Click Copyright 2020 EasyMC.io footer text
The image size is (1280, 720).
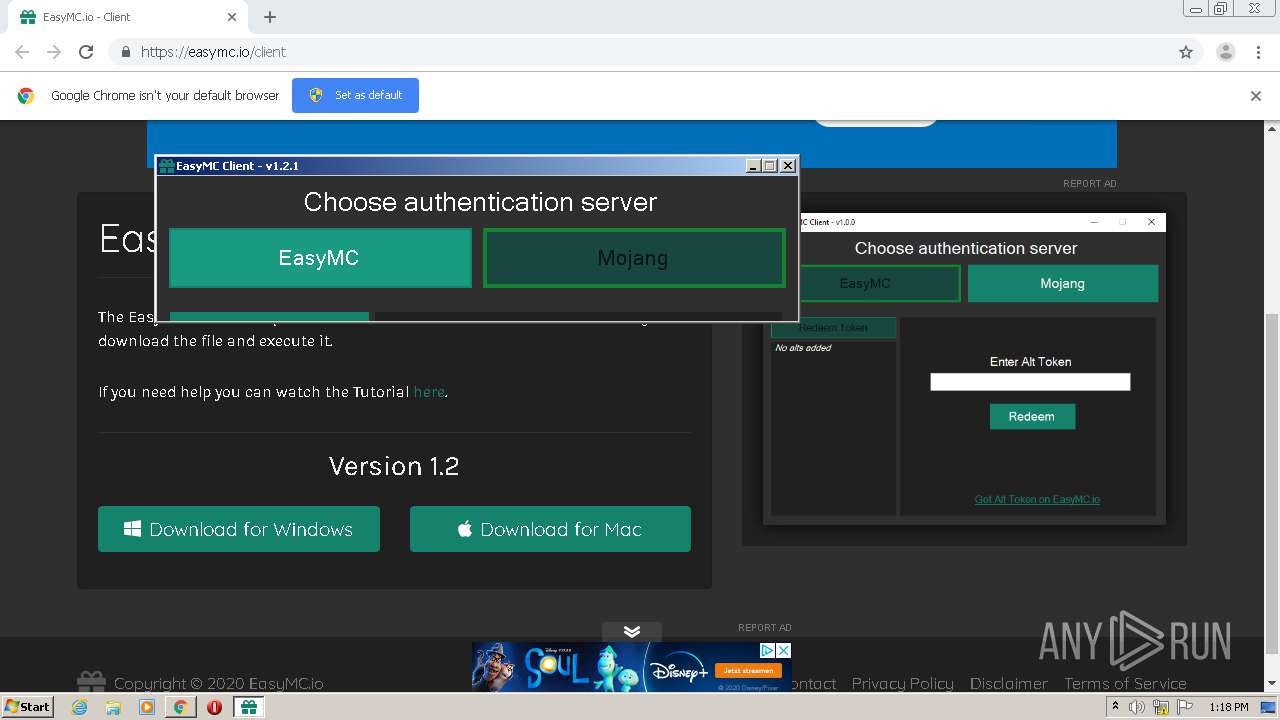pyautogui.click(x=218, y=683)
